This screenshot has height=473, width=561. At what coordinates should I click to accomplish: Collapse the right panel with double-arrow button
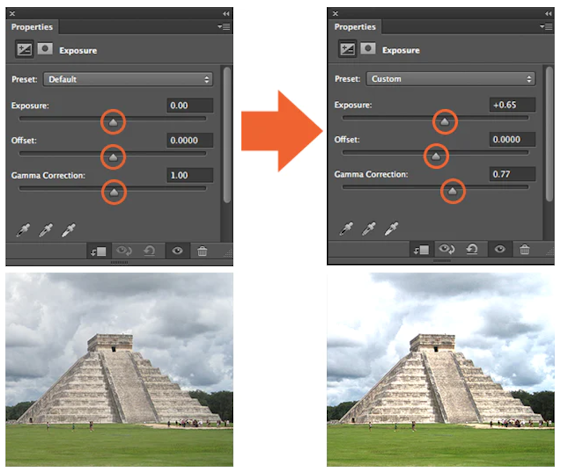548,14
